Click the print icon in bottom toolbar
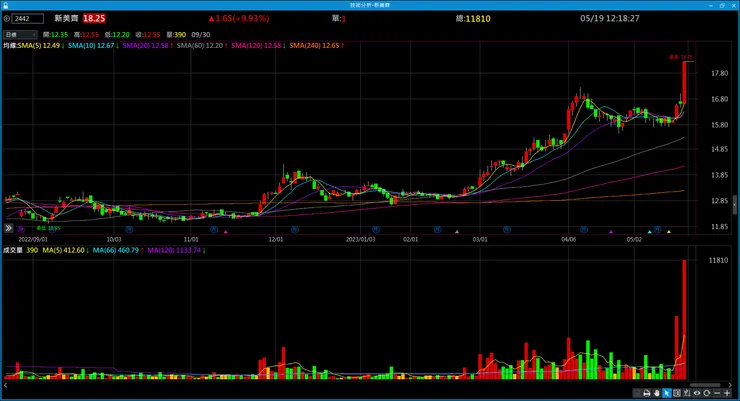This screenshot has height=401, width=740. pyautogui.click(x=647, y=393)
